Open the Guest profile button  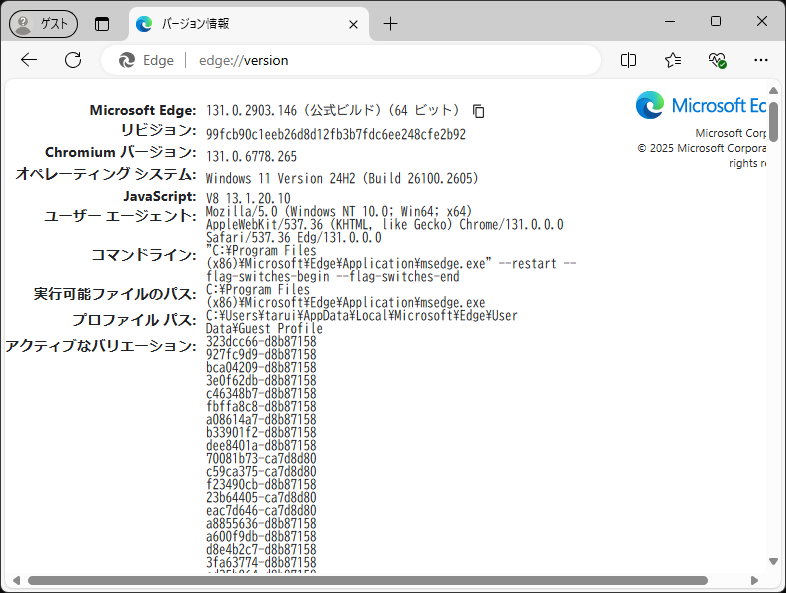44,24
